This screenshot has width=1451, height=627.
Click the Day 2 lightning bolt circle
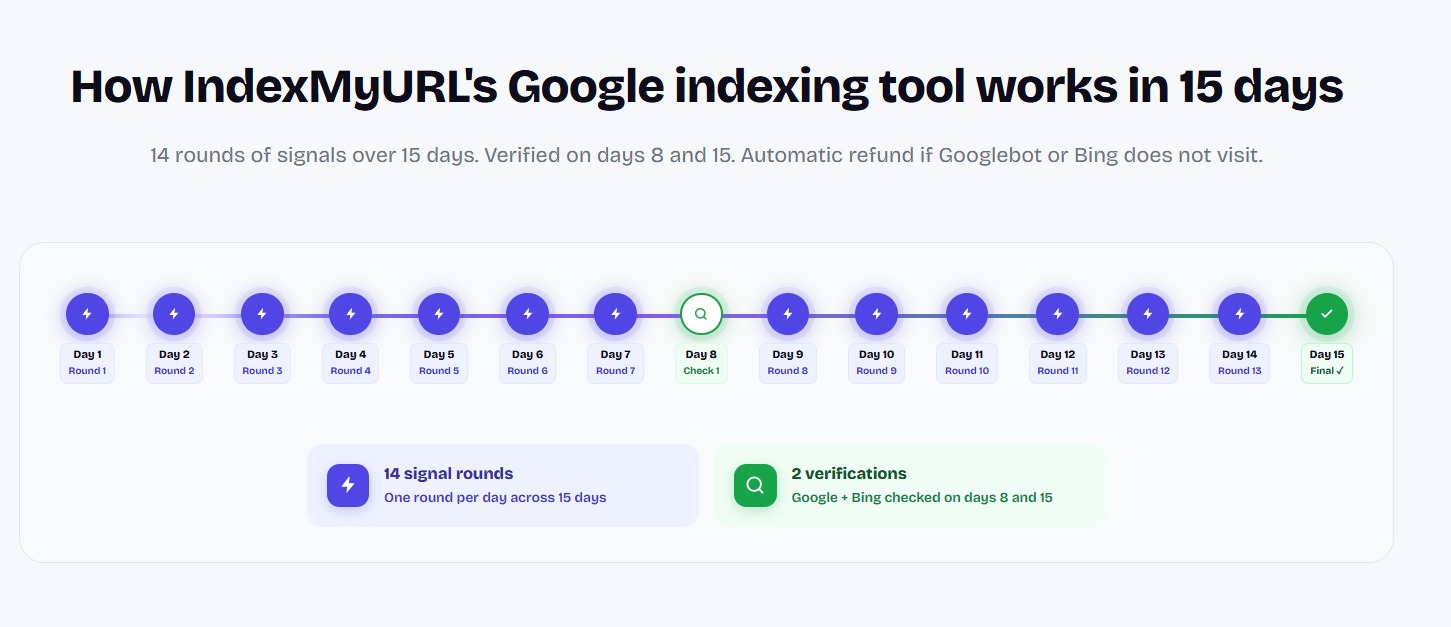[174, 314]
